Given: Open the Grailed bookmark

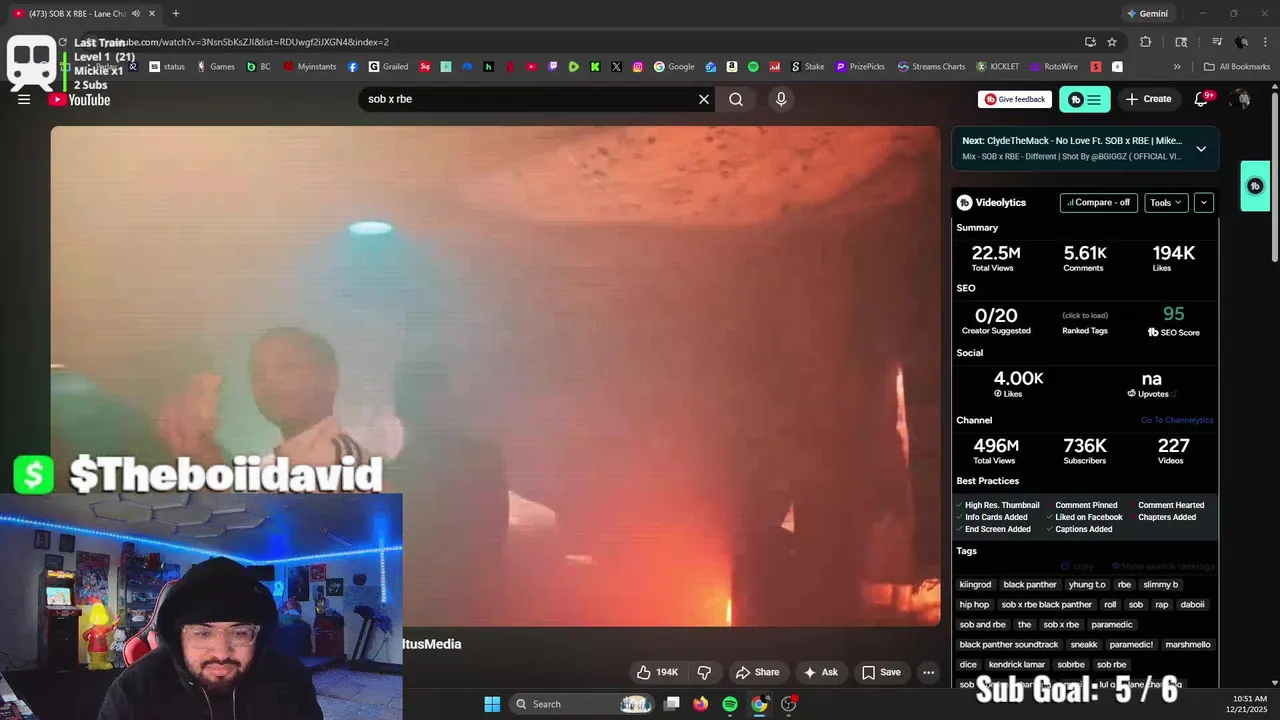Looking at the screenshot, I should [x=389, y=67].
